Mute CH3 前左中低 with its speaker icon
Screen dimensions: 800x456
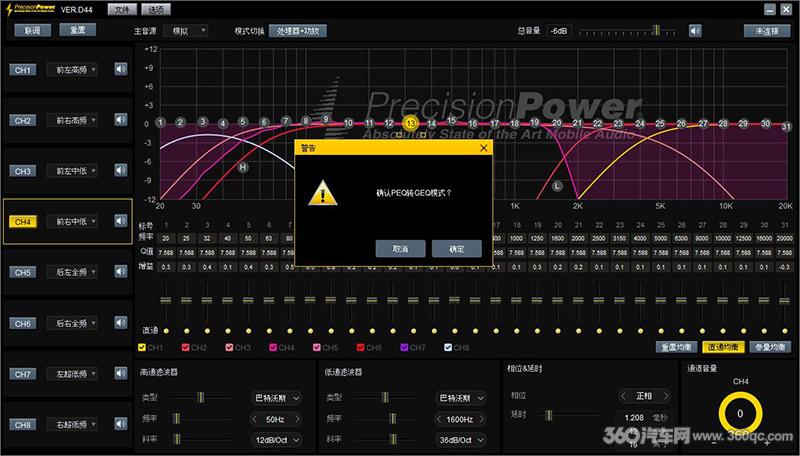click(120, 170)
